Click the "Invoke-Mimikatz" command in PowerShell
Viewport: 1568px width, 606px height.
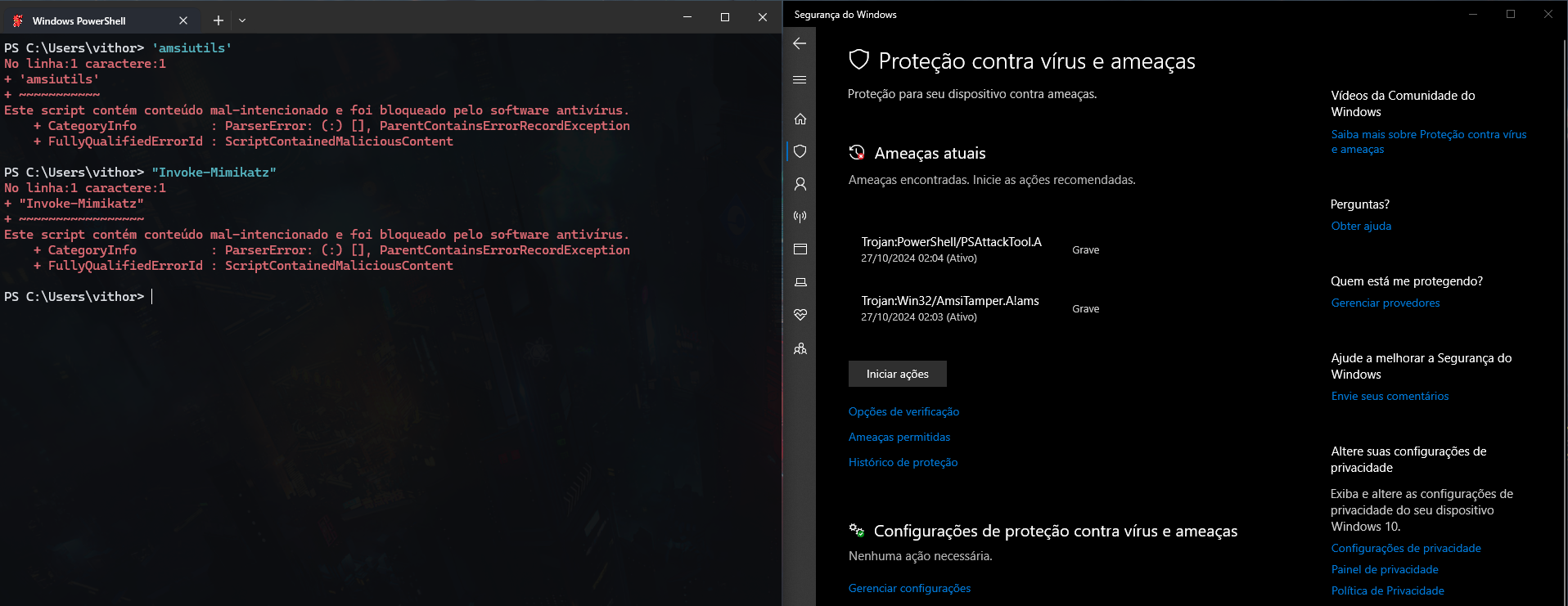214,173
